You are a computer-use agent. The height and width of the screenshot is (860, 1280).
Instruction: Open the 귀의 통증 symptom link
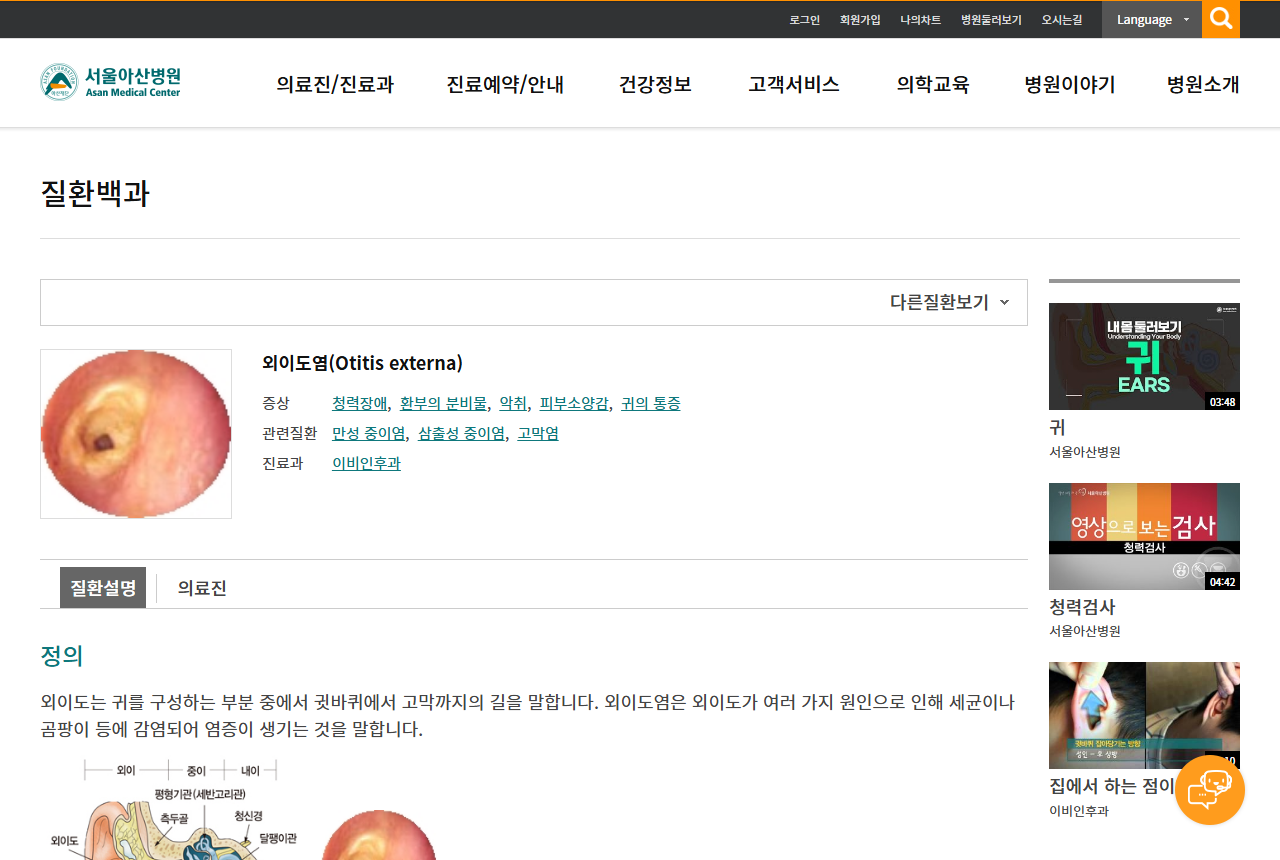(x=651, y=403)
